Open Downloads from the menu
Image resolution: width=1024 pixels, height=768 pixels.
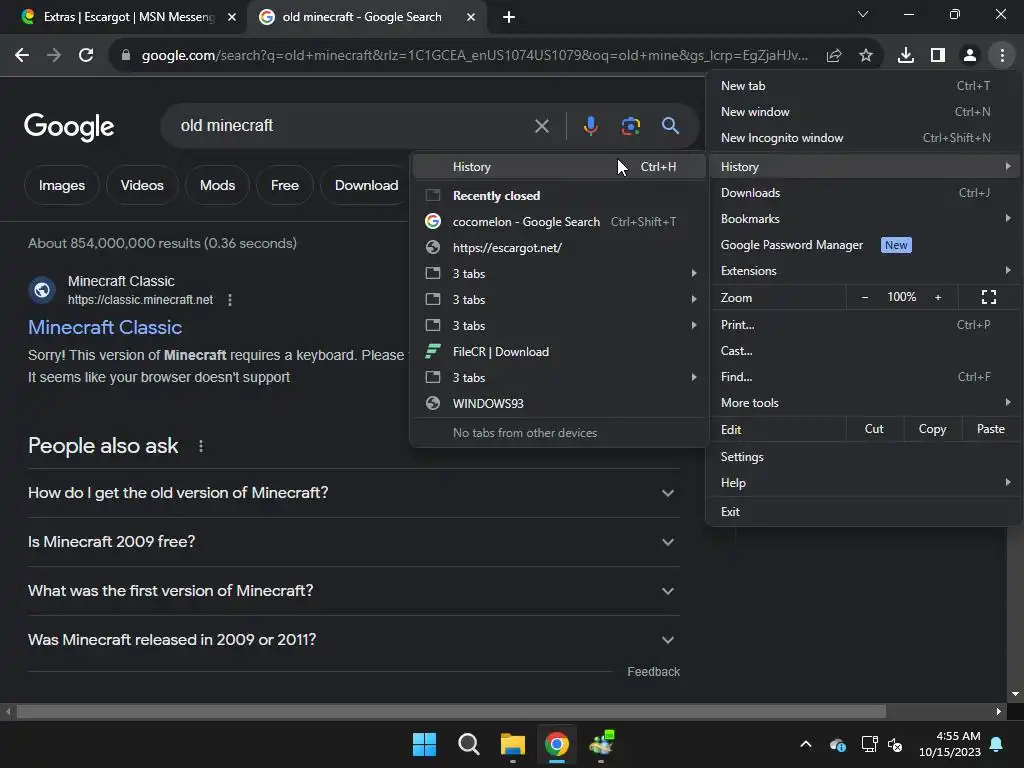(864, 193)
